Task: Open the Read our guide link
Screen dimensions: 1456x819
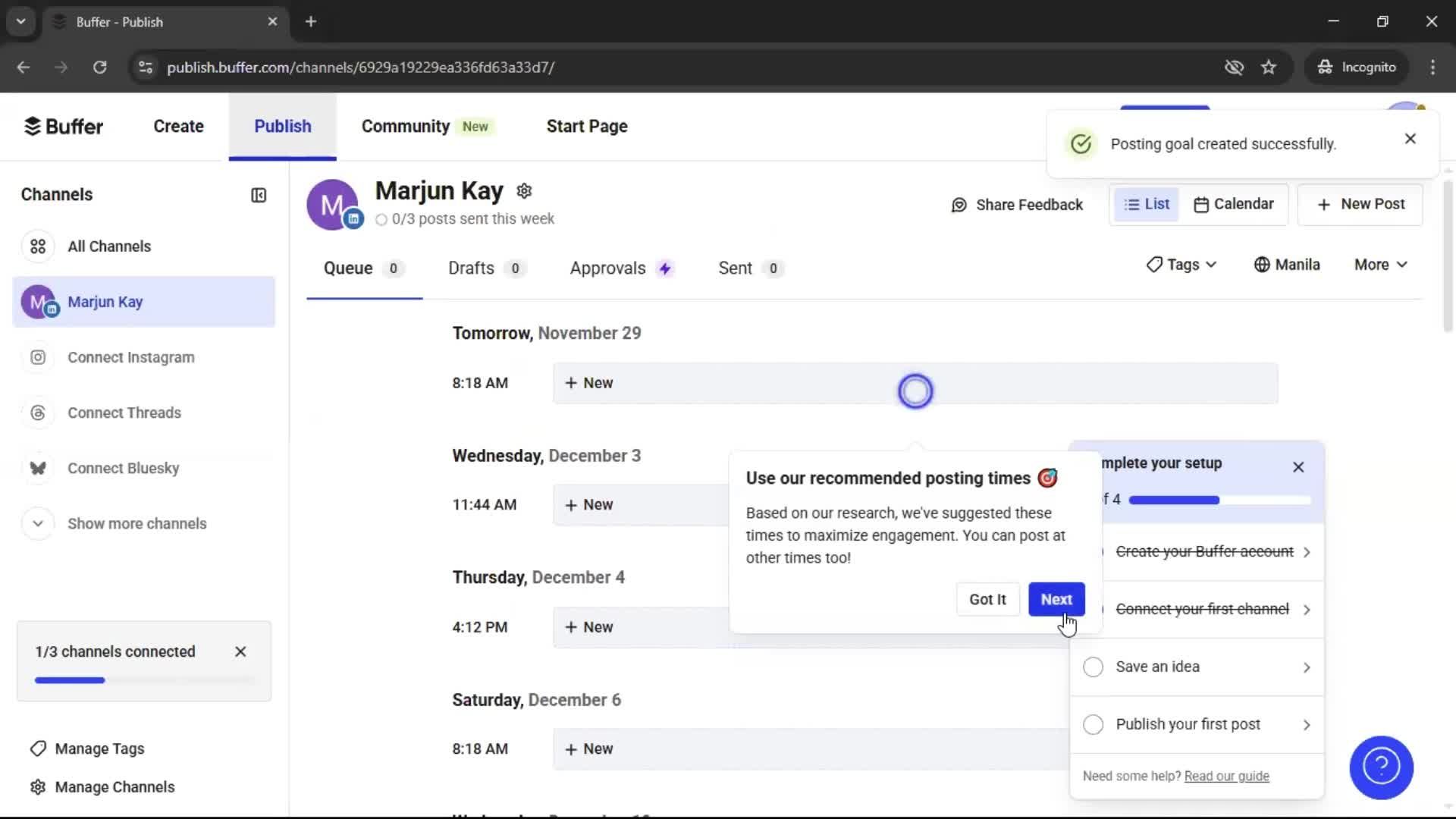Action: (x=1226, y=776)
